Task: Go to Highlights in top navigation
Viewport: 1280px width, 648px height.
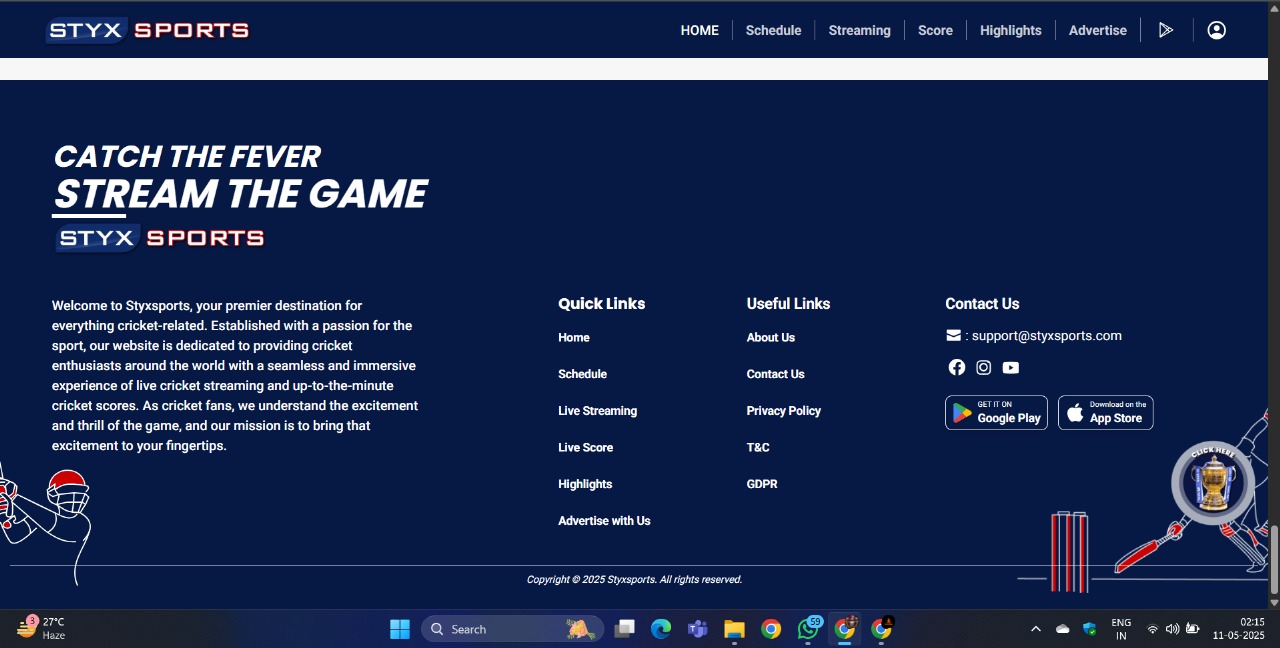Action: click(1010, 30)
